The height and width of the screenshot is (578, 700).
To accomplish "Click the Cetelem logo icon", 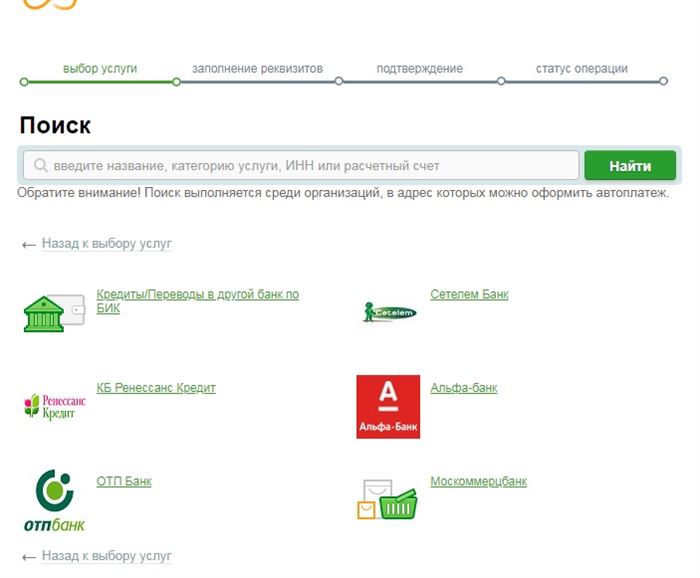I will coord(390,312).
